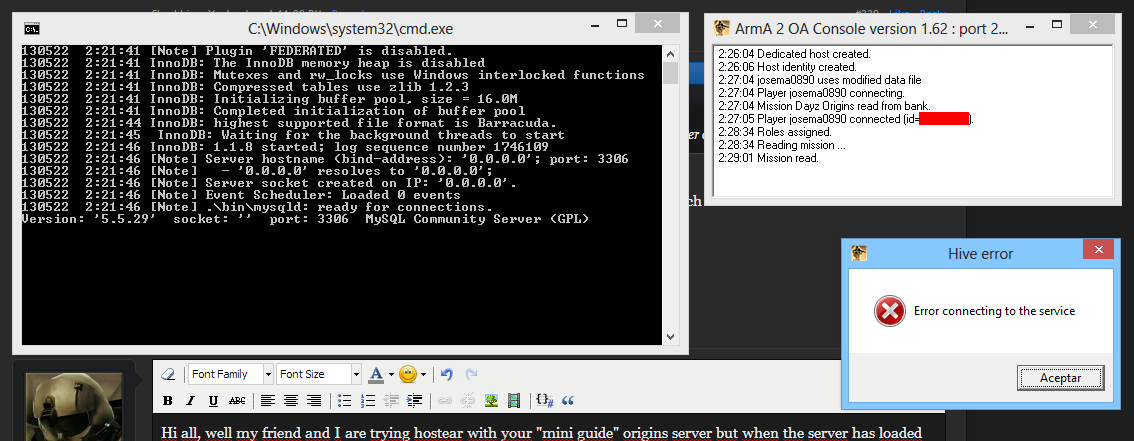Minimize the cmd.exe window

point(597,25)
